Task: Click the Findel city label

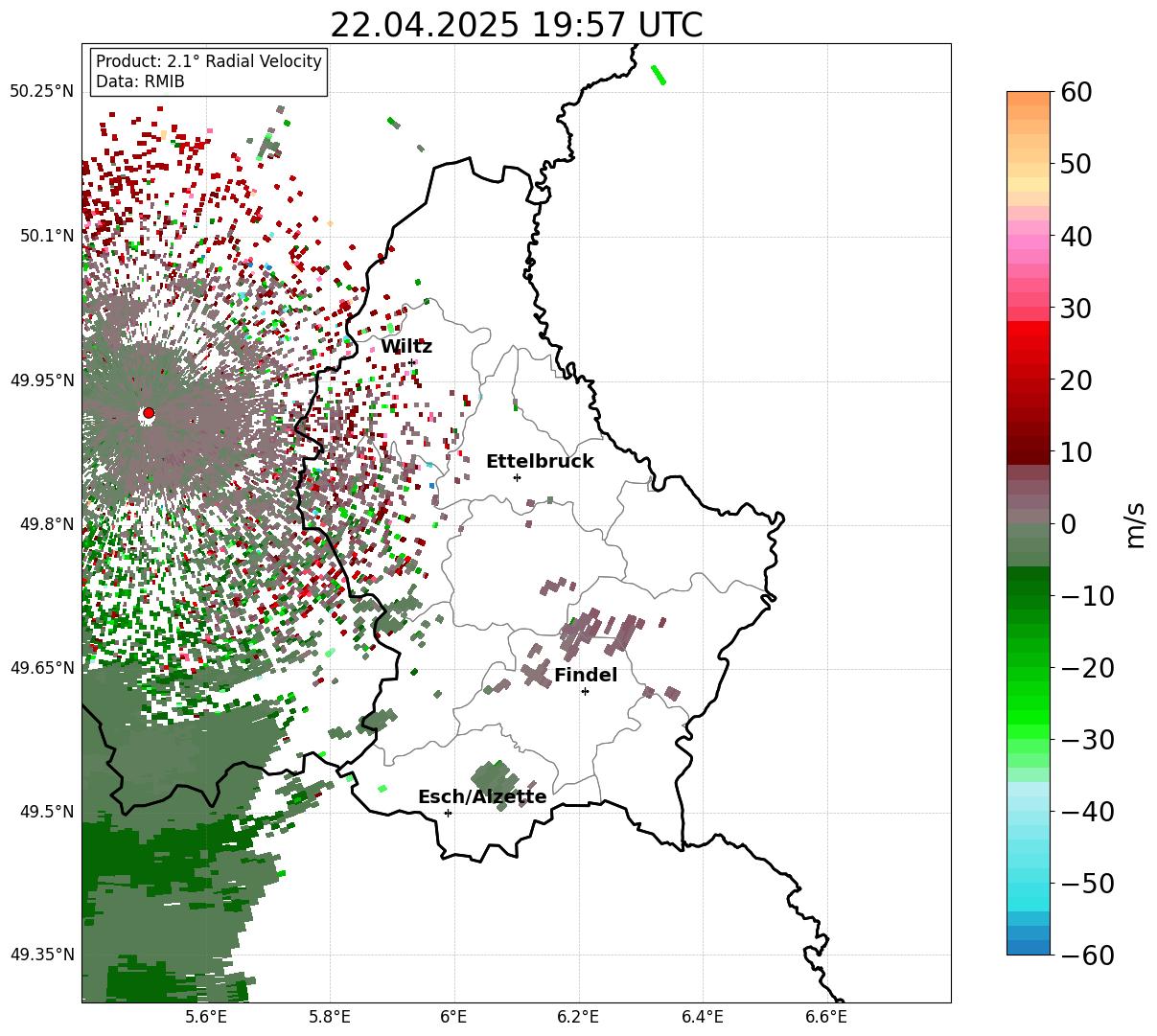Action: coord(586,676)
